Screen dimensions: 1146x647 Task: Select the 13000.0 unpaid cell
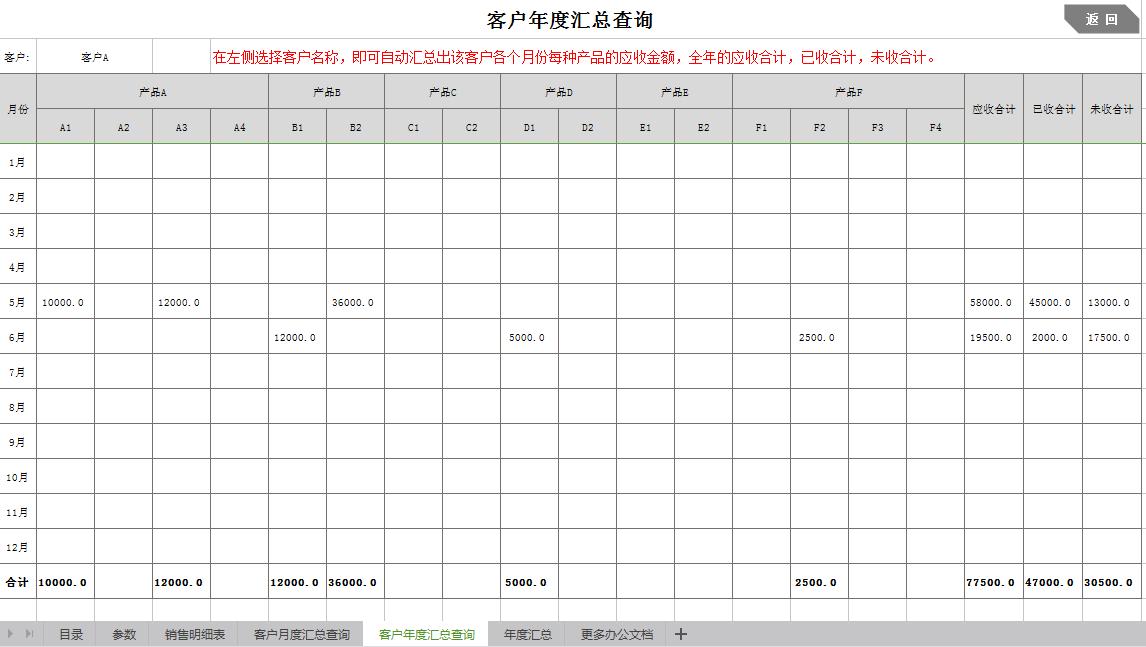[1112, 302]
